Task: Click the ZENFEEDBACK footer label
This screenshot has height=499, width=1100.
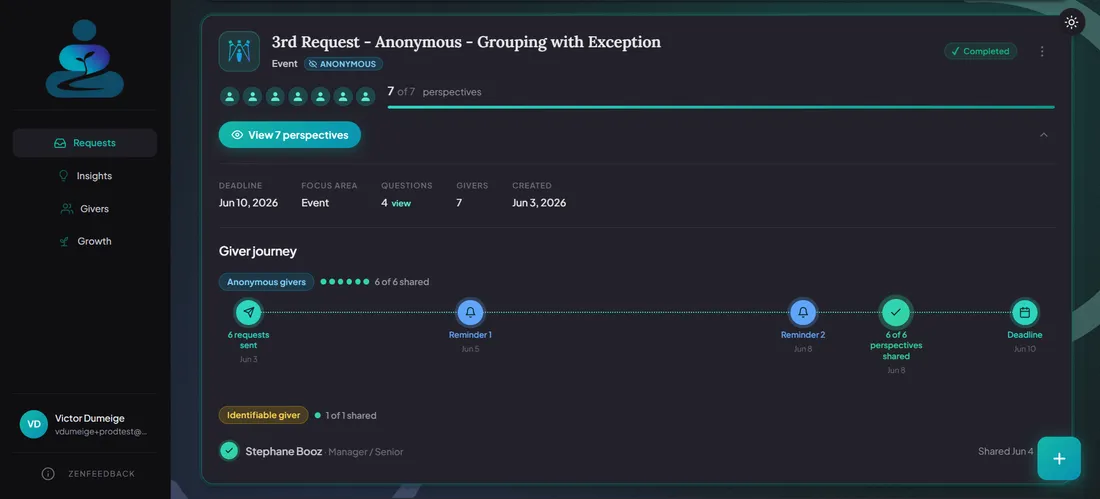Action: click(101, 474)
